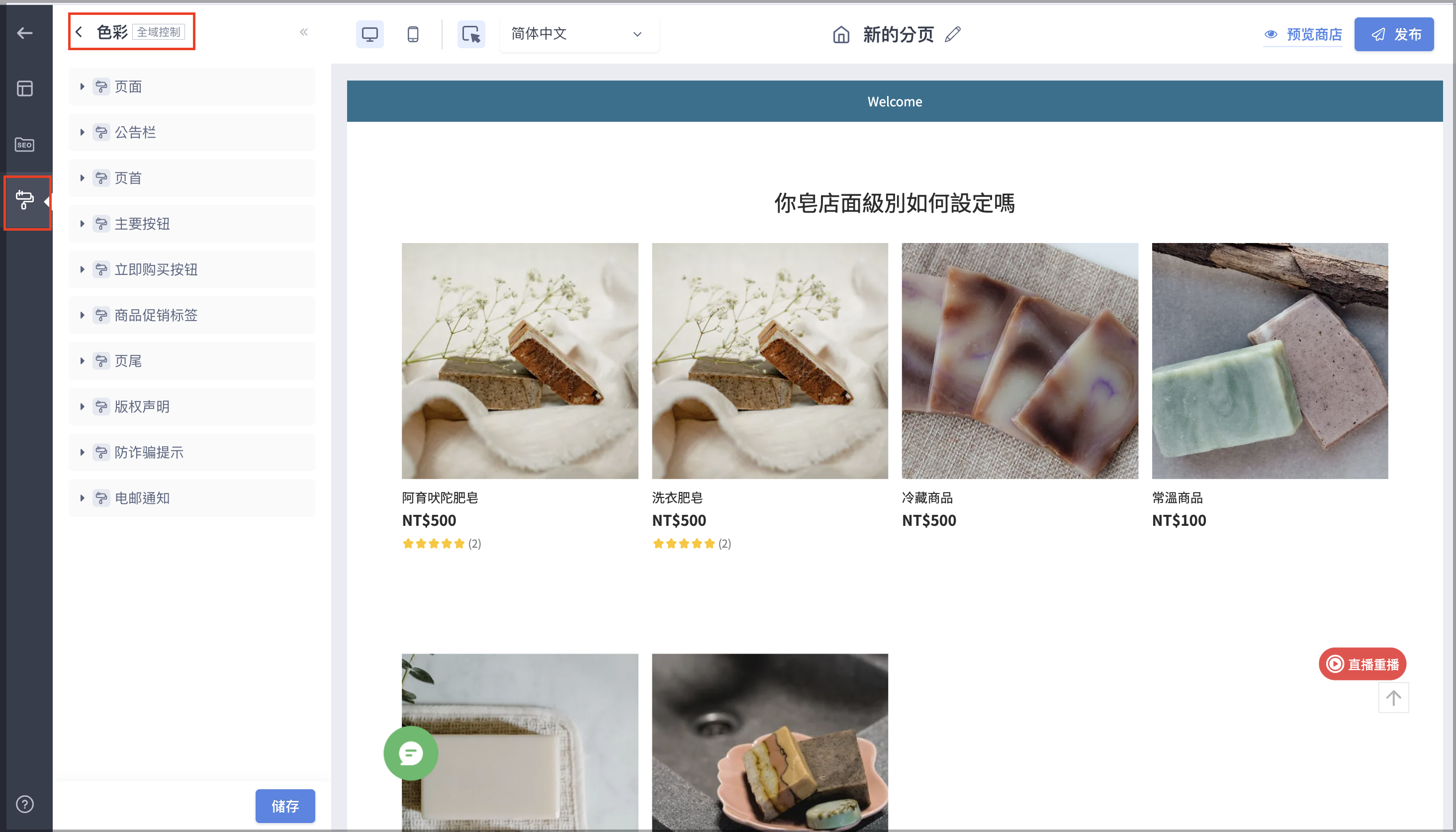Click the 常溫商品 product name
The height and width of the screenshot is (832, 1456).
(x=1177, y=498)
